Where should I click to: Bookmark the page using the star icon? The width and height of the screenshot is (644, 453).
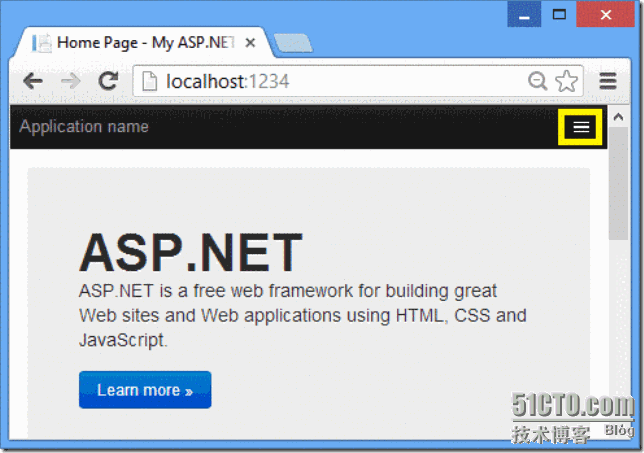tap(567, 80)
